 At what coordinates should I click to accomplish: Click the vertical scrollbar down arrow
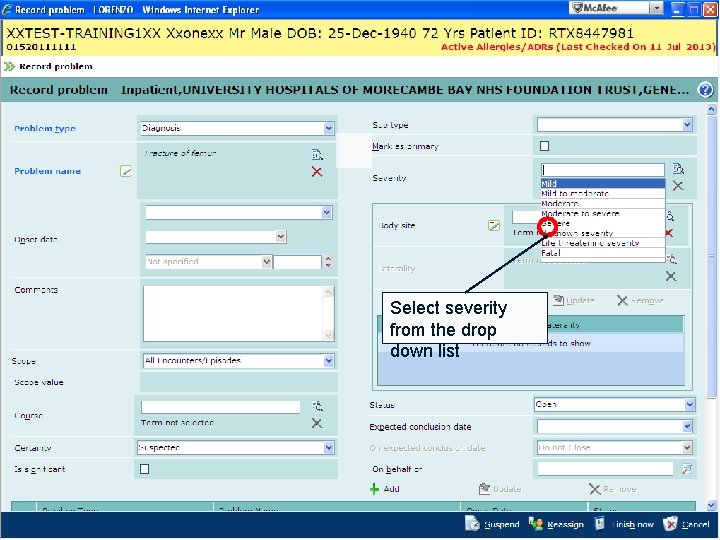tap(711, 505)
